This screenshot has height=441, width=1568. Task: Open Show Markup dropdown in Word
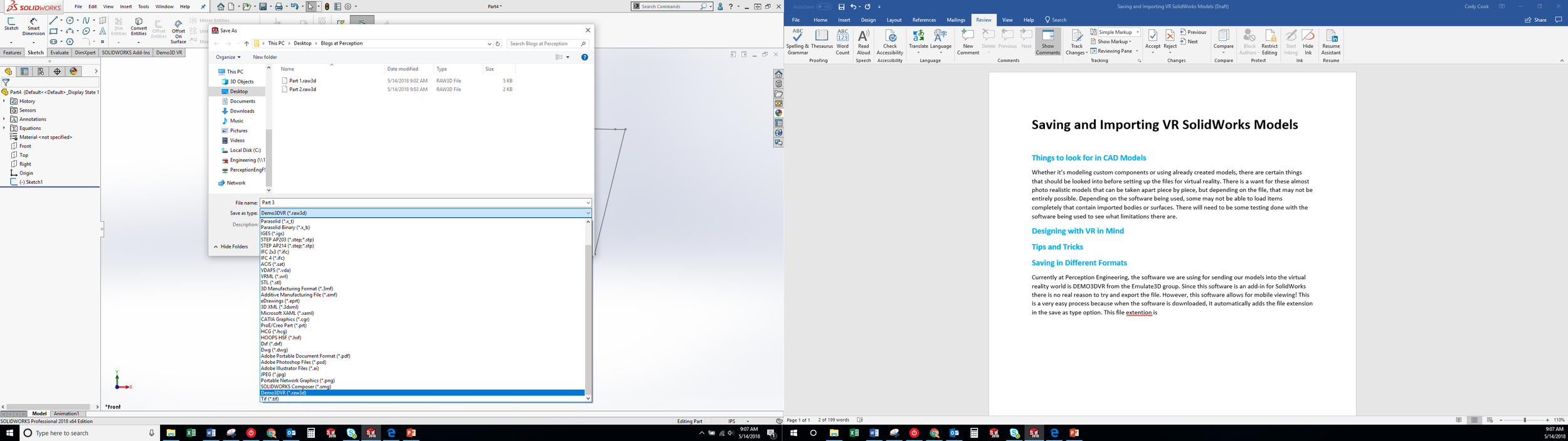coord(1111,41)
